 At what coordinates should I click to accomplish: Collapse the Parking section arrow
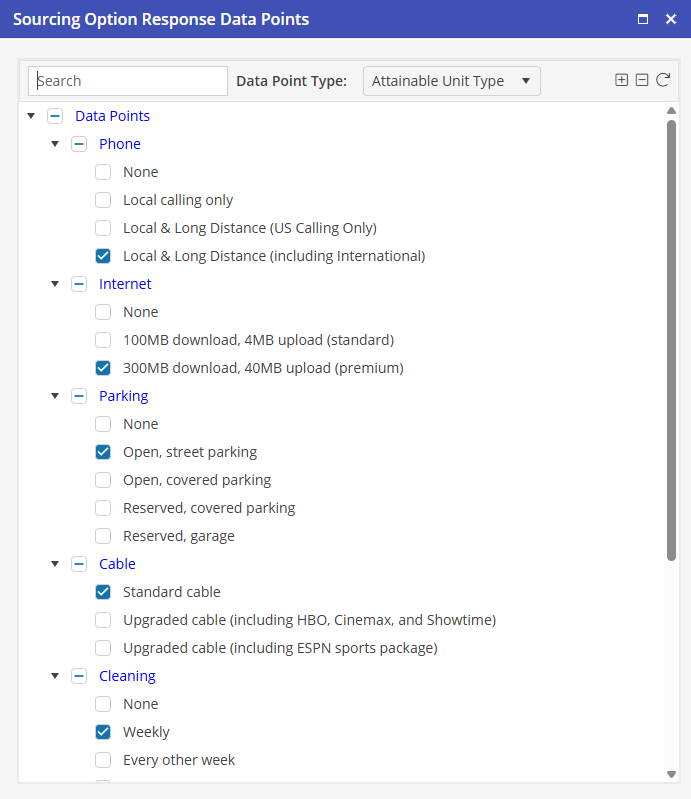click(55, 396)
